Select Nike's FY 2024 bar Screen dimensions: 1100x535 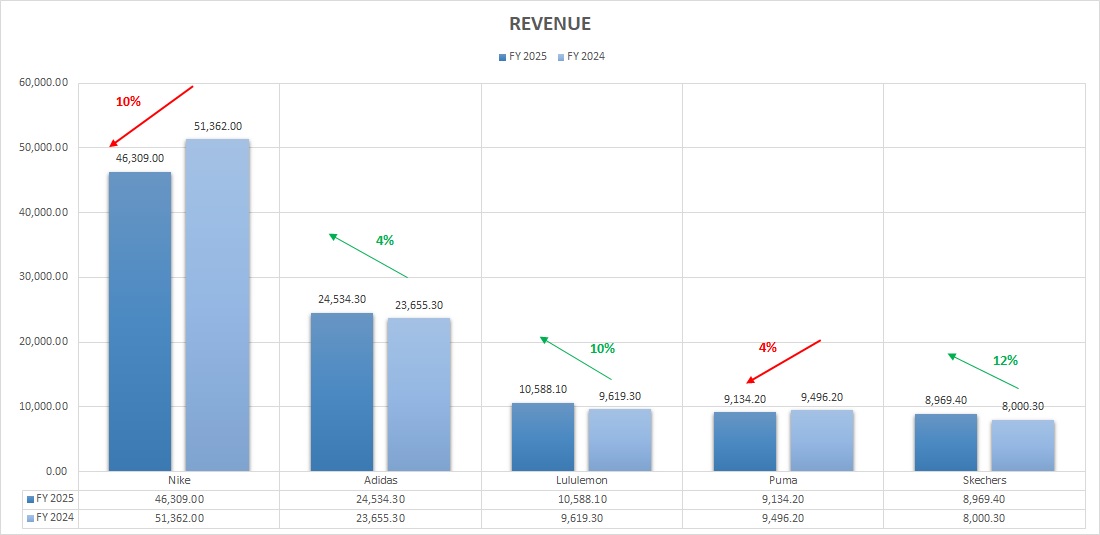pyautogui.click(x=217, y=305)
